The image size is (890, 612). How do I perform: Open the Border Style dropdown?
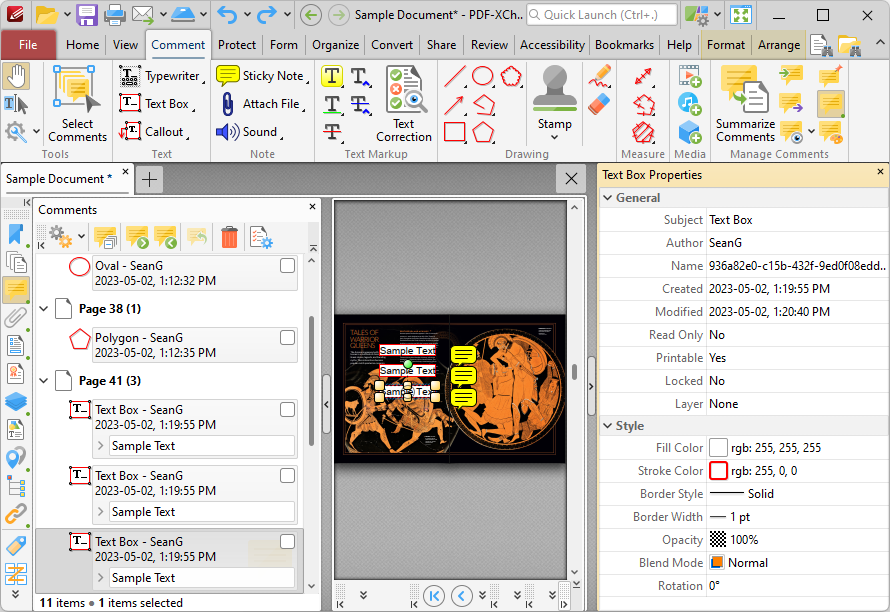(x=797, y=494)
